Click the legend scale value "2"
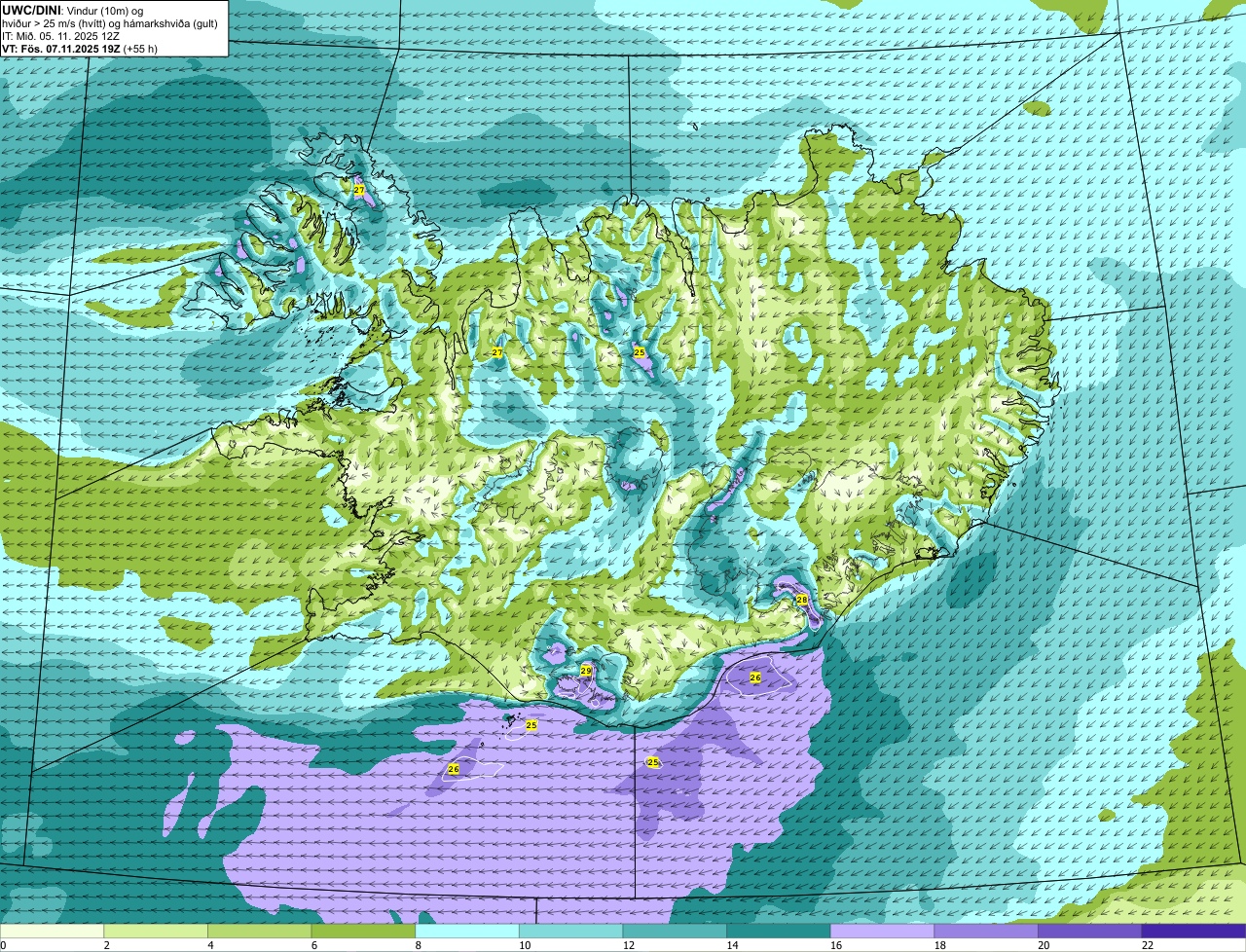Image resolution: width=1246 pixels, height=952 pixels. pyautogui.click(x=107, y=945)
